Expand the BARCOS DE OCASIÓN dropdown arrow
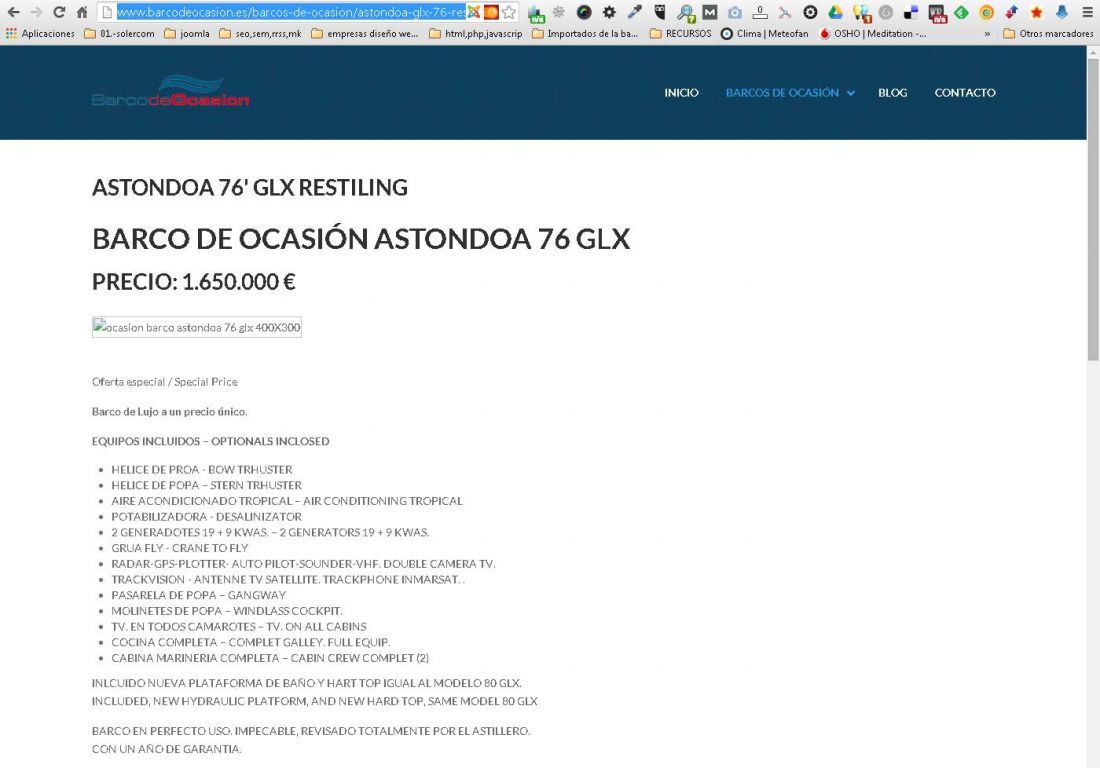1100x768 pixels. [x=850, y=93]
